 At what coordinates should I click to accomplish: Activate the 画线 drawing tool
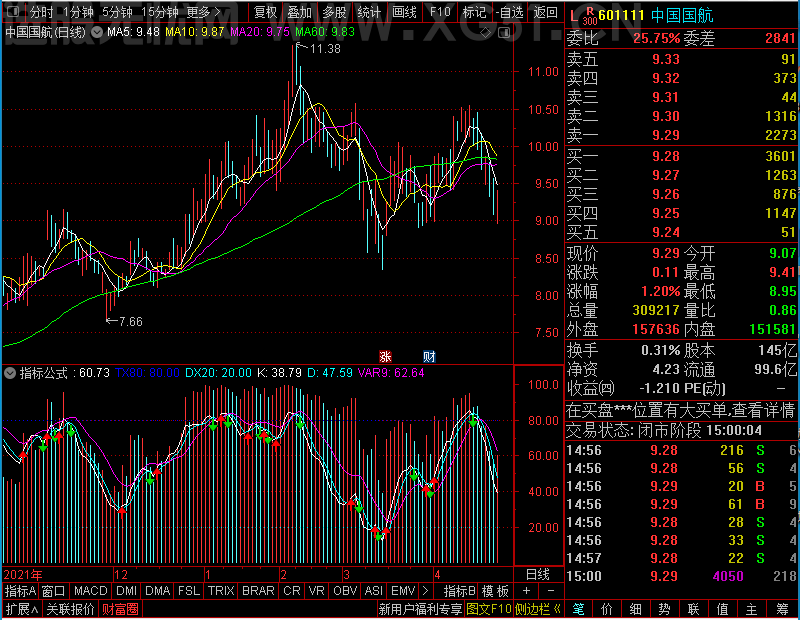[x=405, y=12]
